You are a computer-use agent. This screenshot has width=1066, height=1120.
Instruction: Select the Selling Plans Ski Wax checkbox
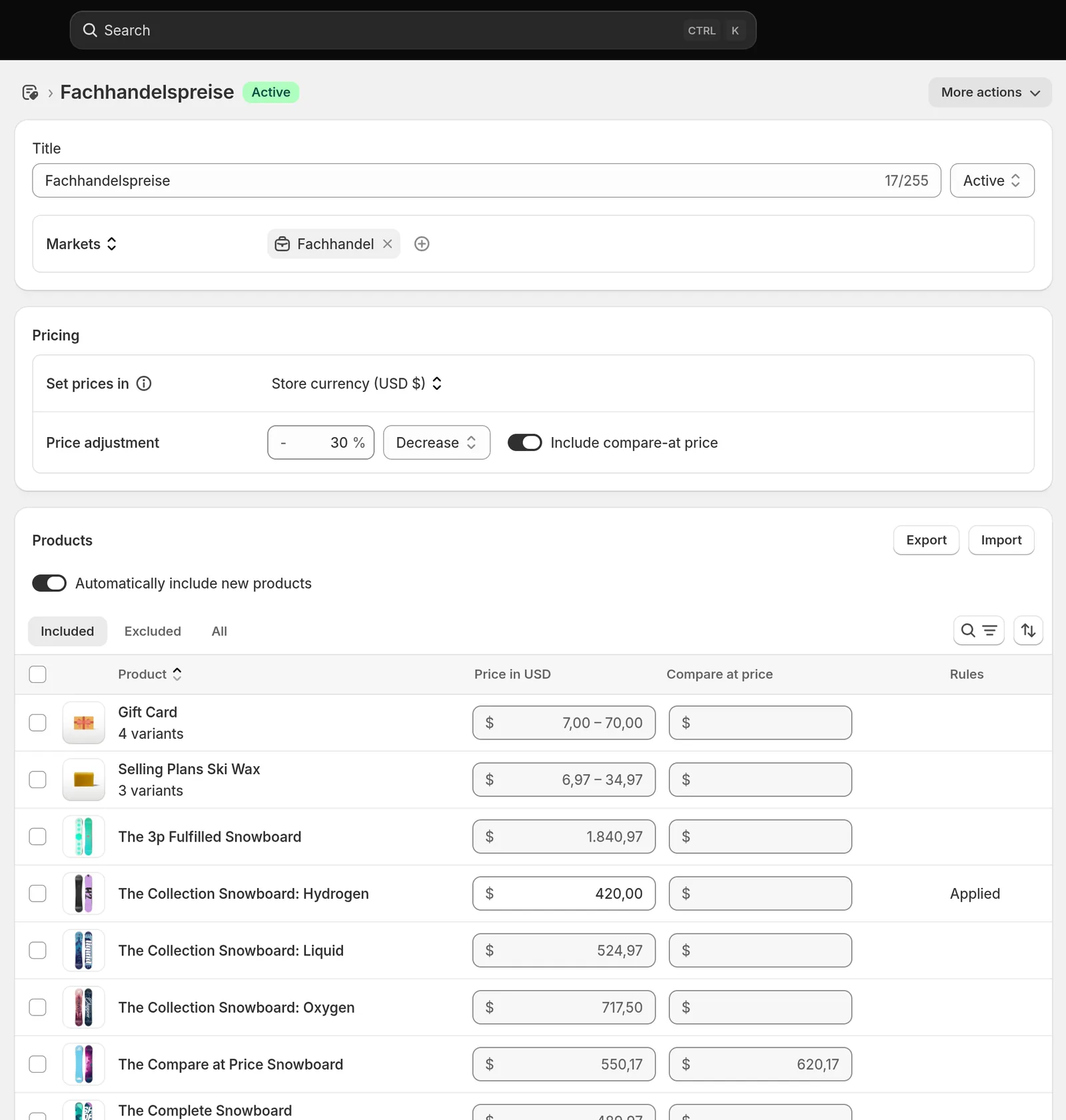pos(38,780)
